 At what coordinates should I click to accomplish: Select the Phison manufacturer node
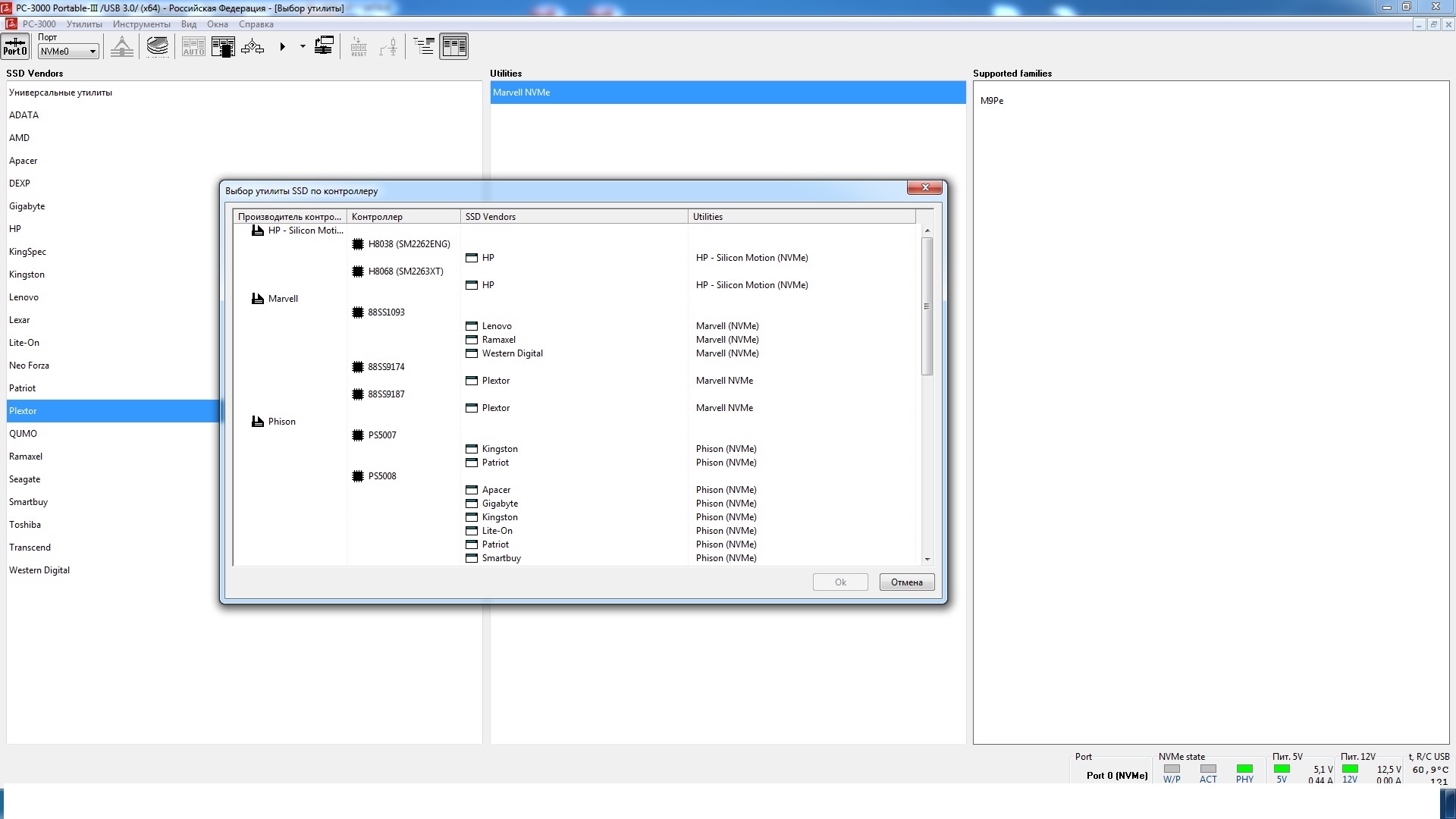pyautogui.click(x=281, y=422)
